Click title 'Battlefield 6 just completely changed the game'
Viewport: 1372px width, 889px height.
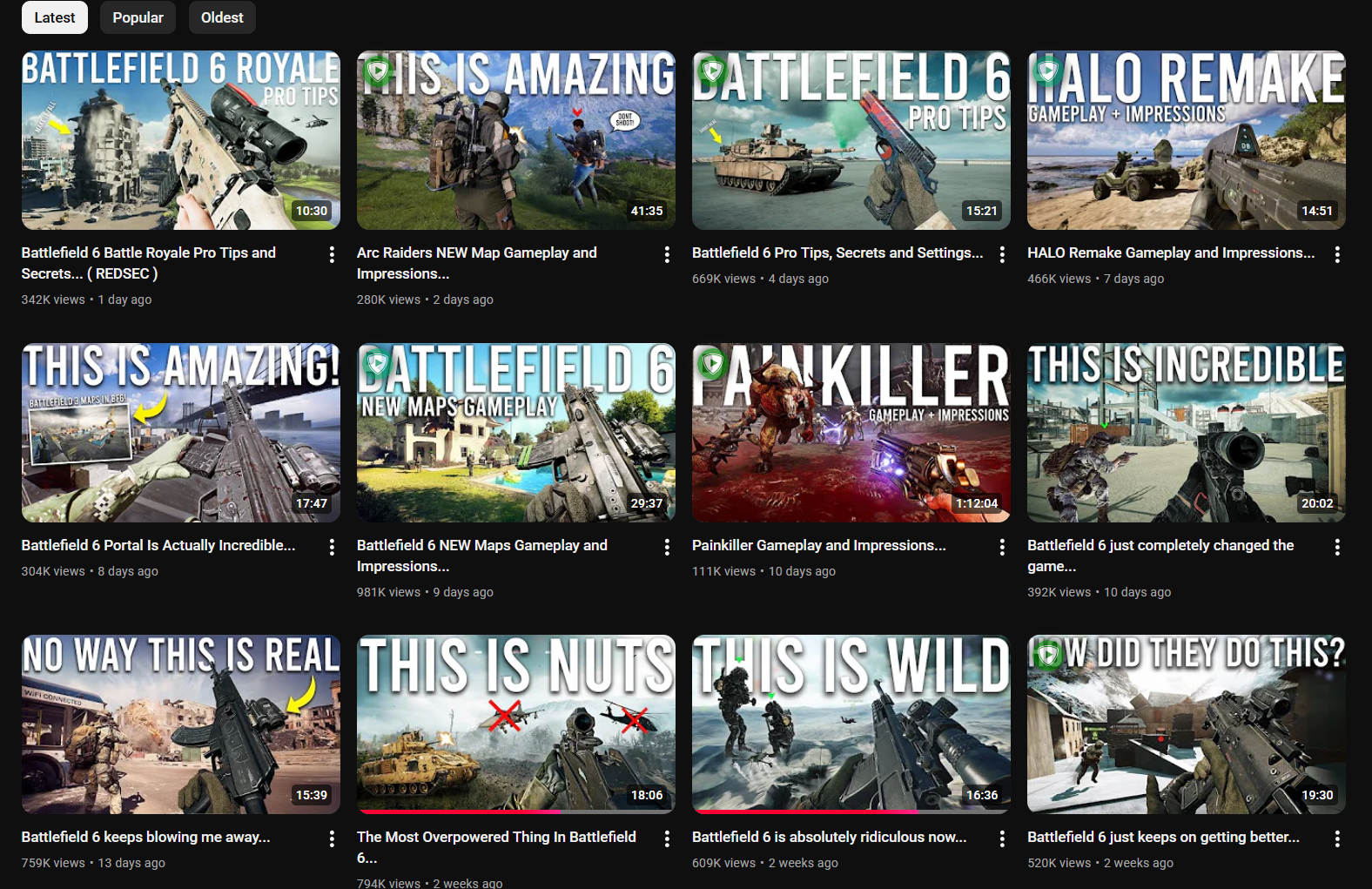(x=1160, y=556)
